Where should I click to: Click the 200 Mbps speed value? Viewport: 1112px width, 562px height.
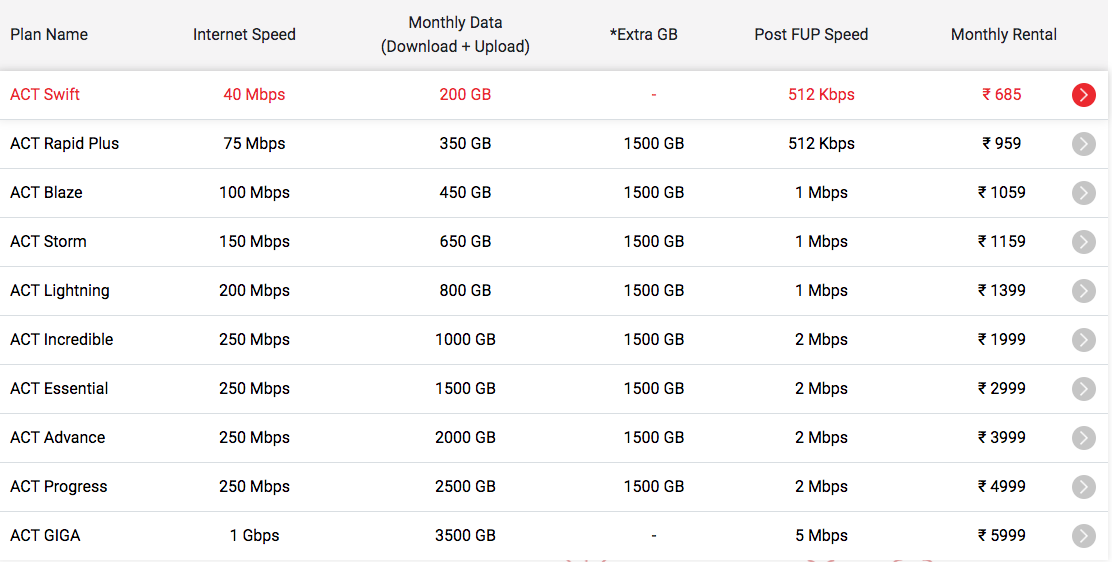pyautogui.click(x=254, y=290)
